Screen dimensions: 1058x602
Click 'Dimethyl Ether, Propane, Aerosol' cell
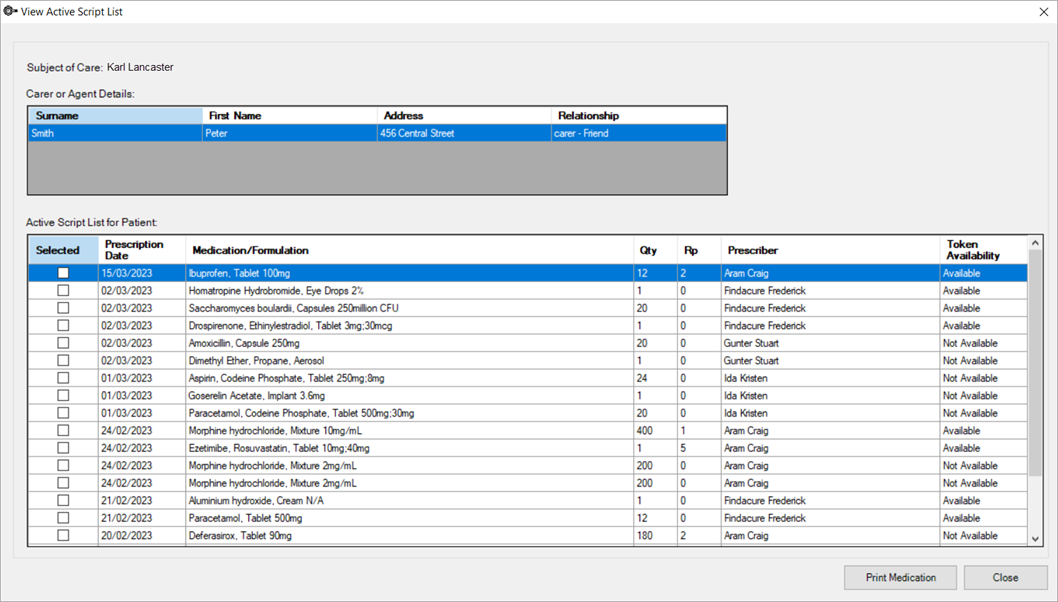pos(410,360)
